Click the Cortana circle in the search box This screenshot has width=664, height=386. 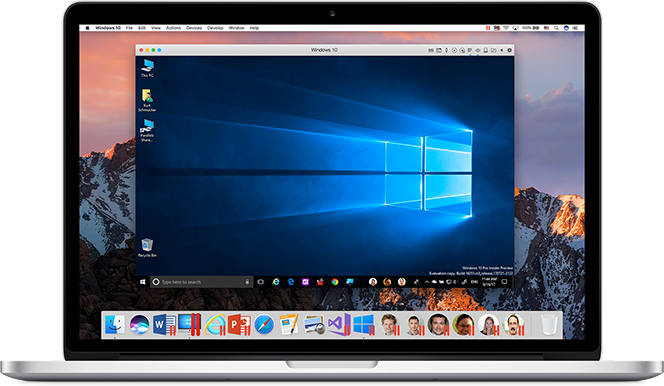(156, 282)
